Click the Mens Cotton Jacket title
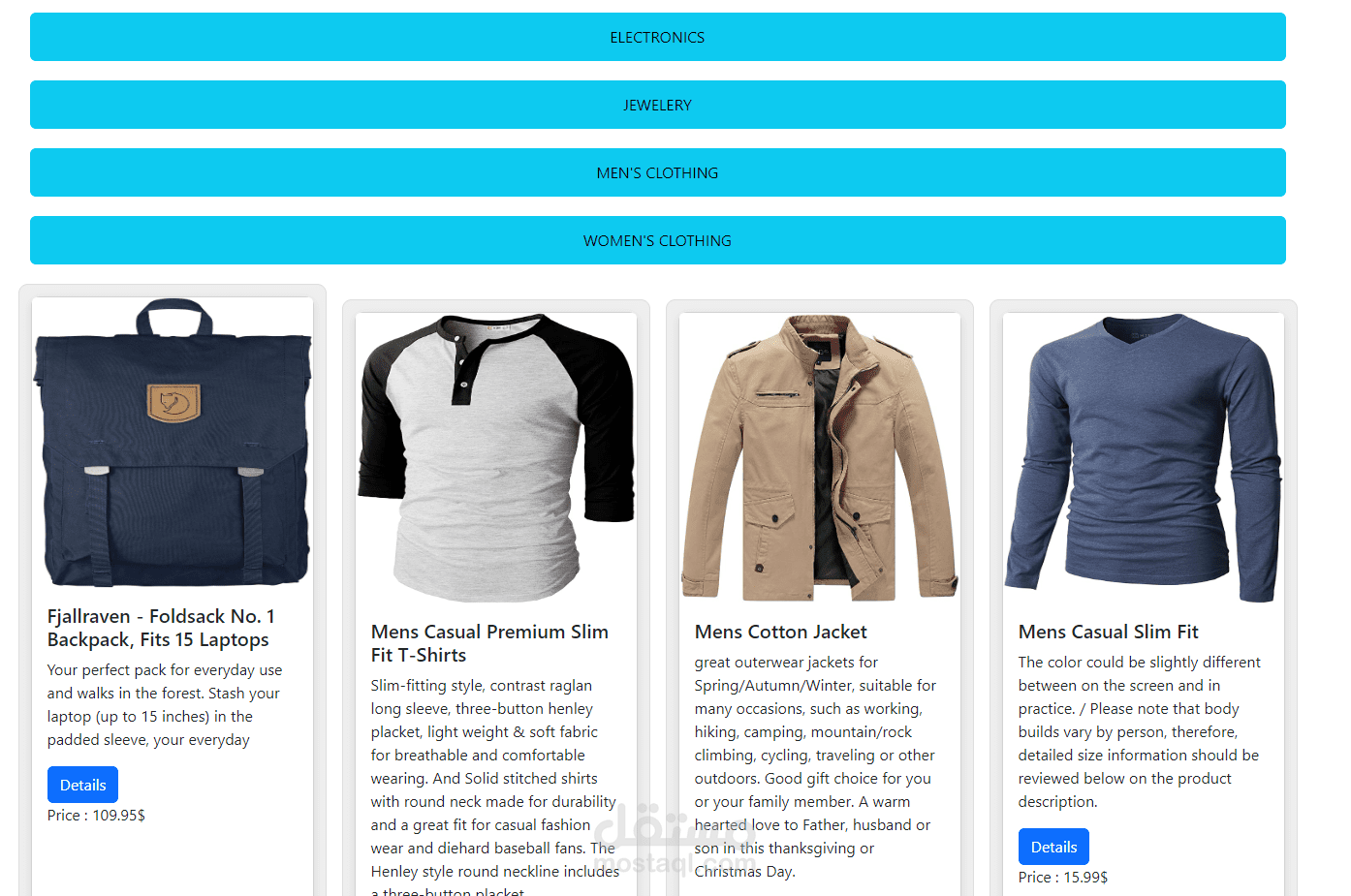1351x896 pixels. coord(781,632)
